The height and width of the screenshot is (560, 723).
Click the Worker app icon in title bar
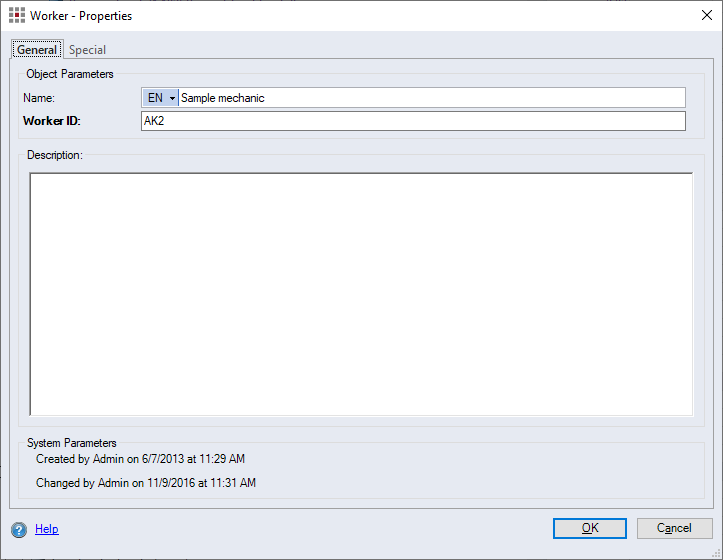(16, 16)
